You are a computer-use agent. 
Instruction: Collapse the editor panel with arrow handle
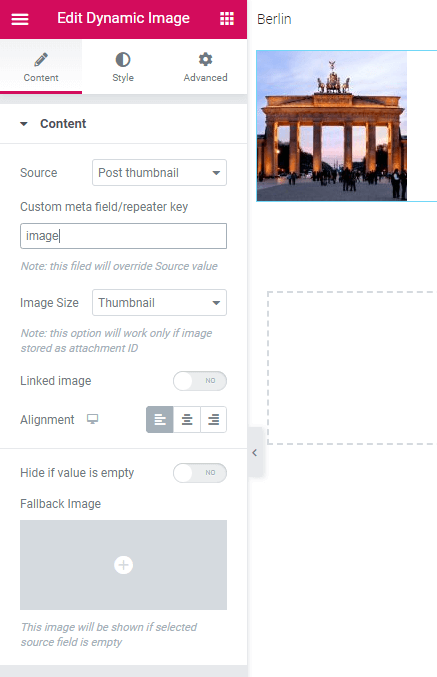[x=255, y=452]
